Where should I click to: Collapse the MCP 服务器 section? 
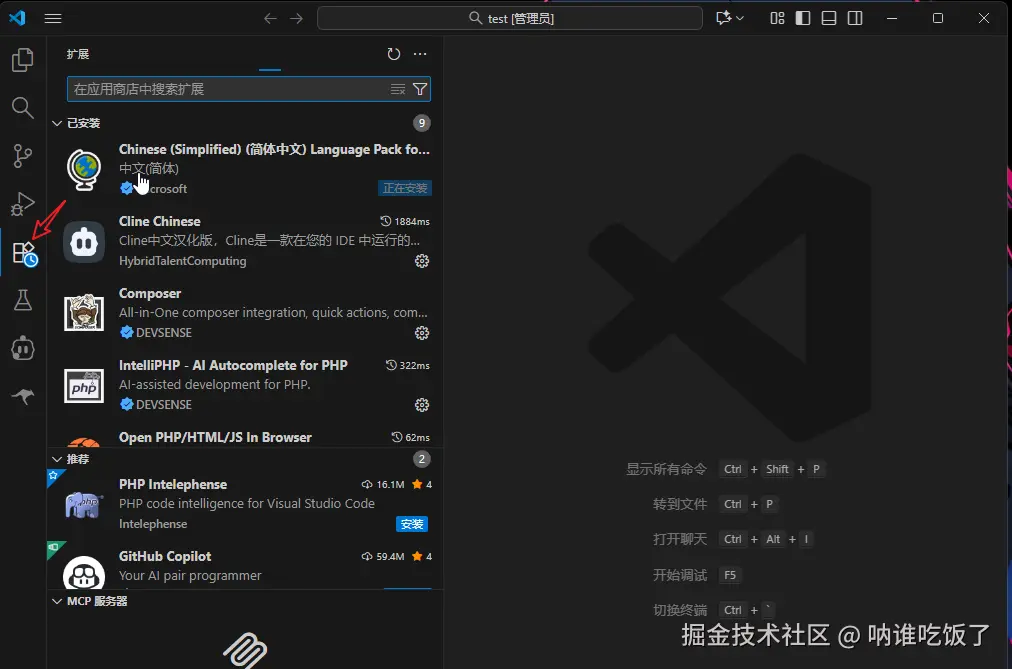tap(57, 601)
